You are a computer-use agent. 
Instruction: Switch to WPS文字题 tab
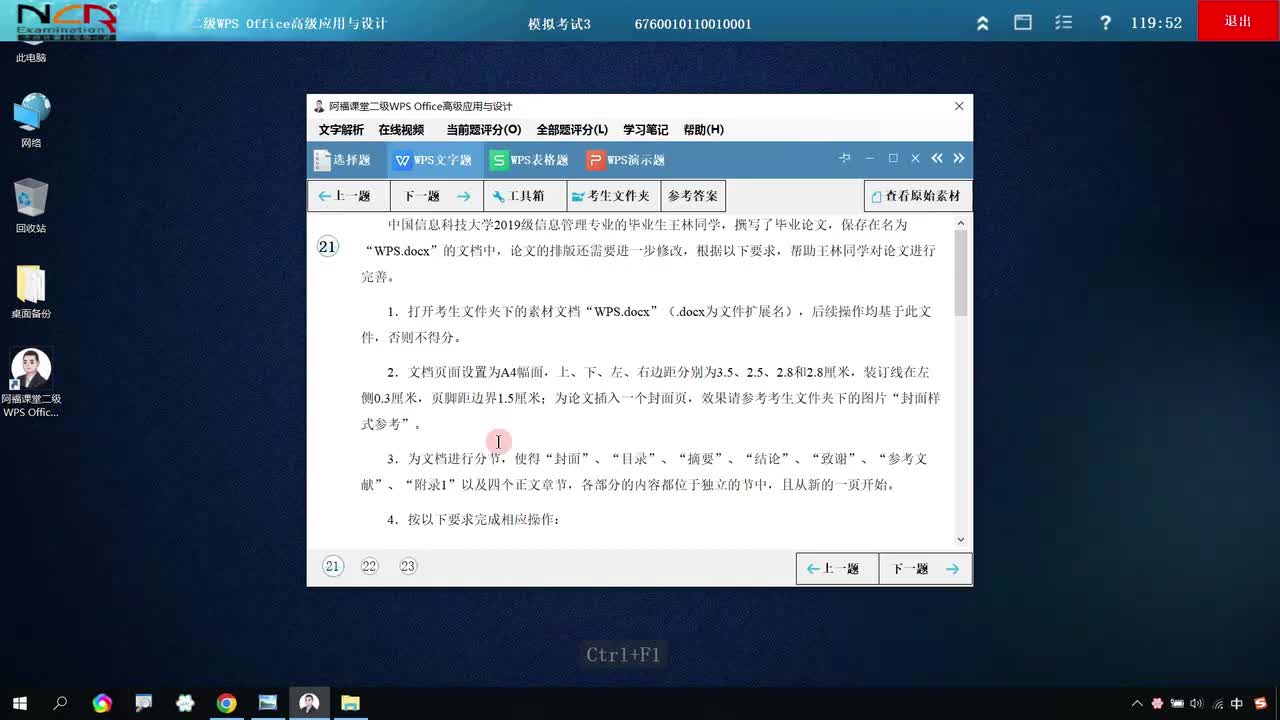pyautogui.click(x=432, y=160)
